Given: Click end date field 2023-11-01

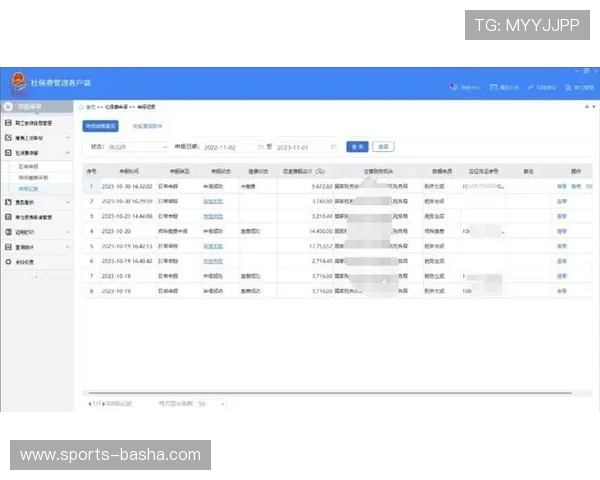Looking at the screenshot, I should pos(306,147).
